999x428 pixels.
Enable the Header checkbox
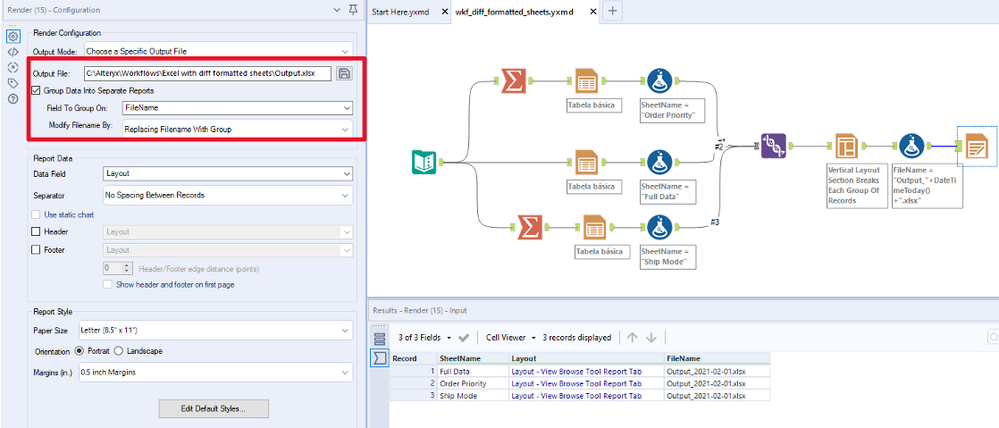[x=36, y=232]
